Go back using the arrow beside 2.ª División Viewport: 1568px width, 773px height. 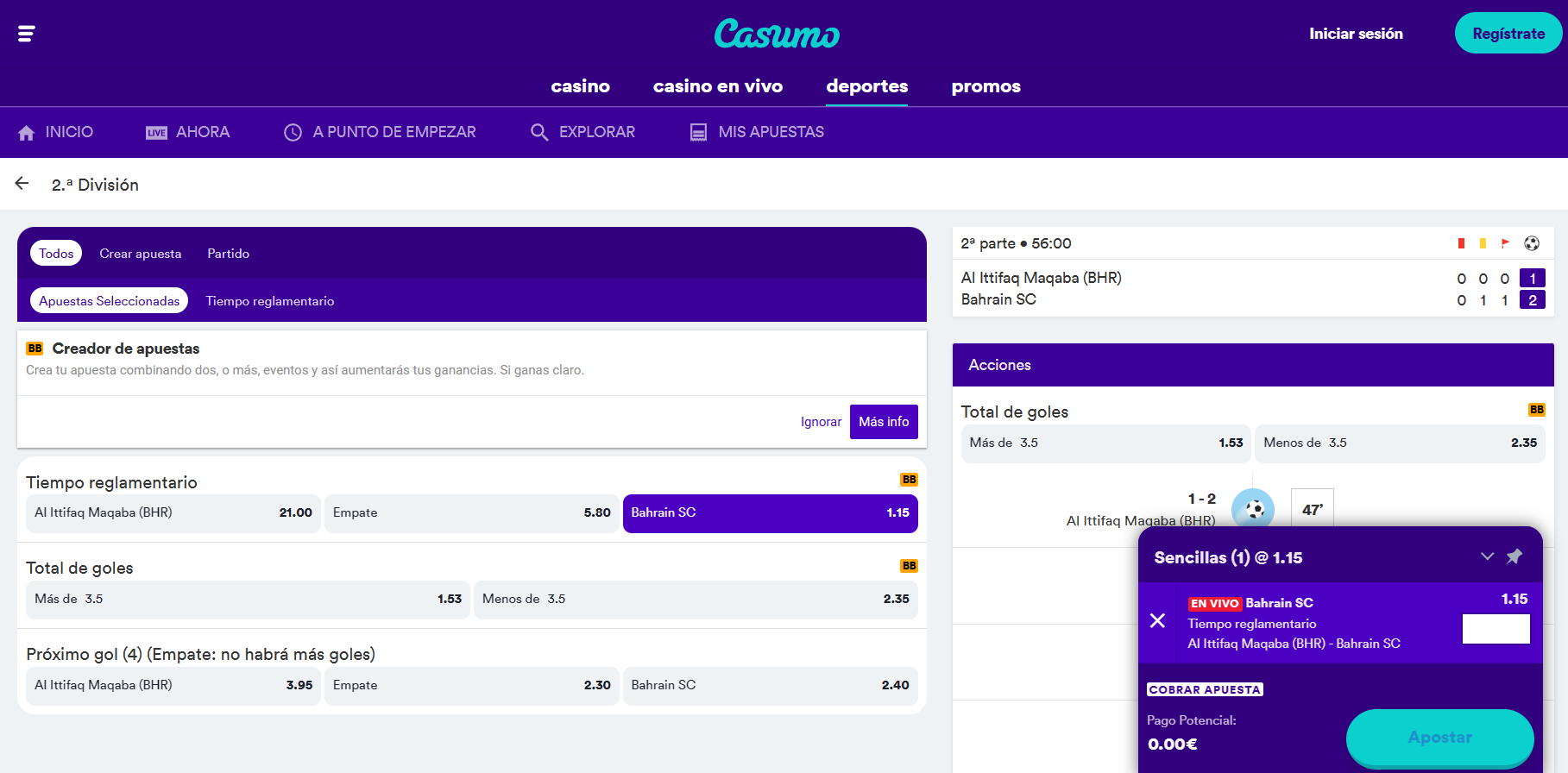click(22, 184)
